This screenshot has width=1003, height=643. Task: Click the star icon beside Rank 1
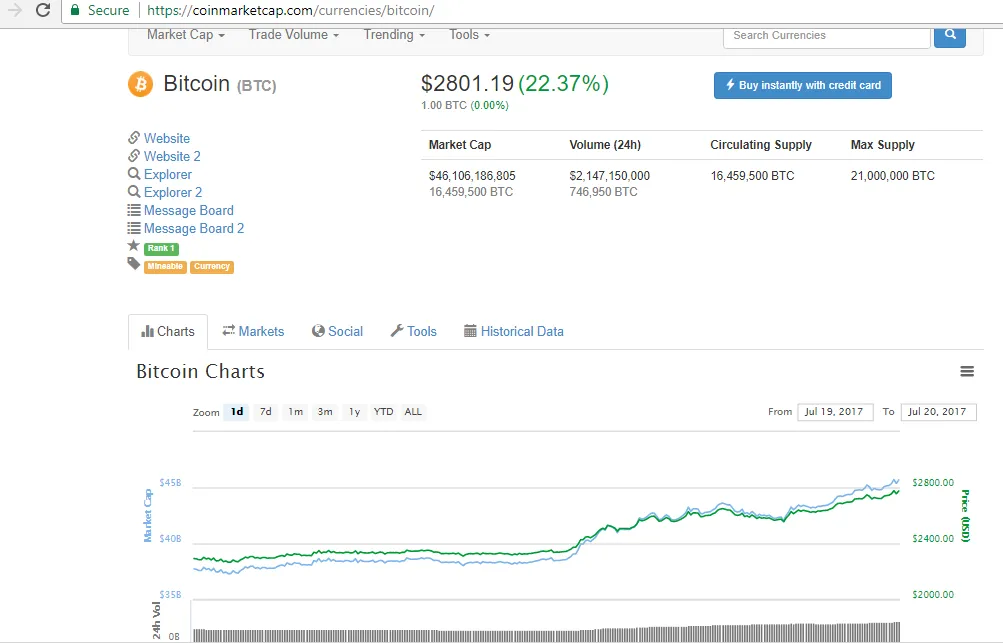coord(134,246)
